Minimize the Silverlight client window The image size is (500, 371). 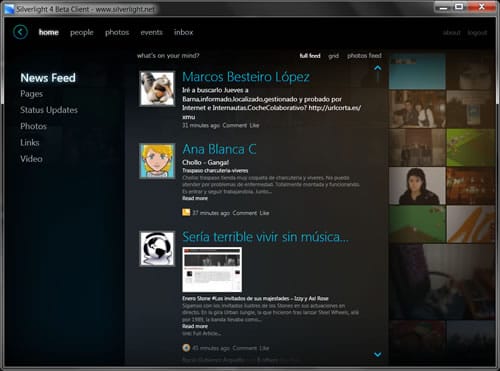[443, 7]
